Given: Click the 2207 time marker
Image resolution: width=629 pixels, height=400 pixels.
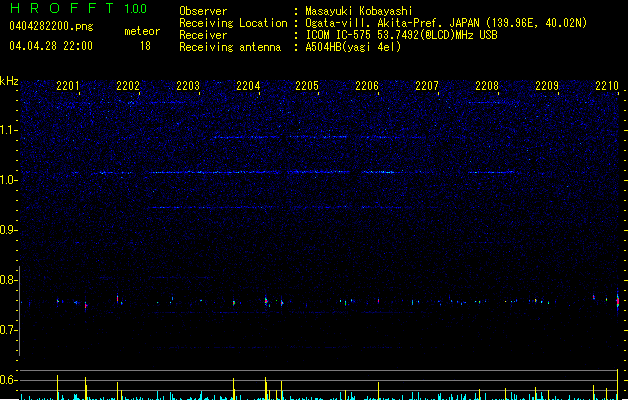Looking at the screenshot, I should point(427,85).
